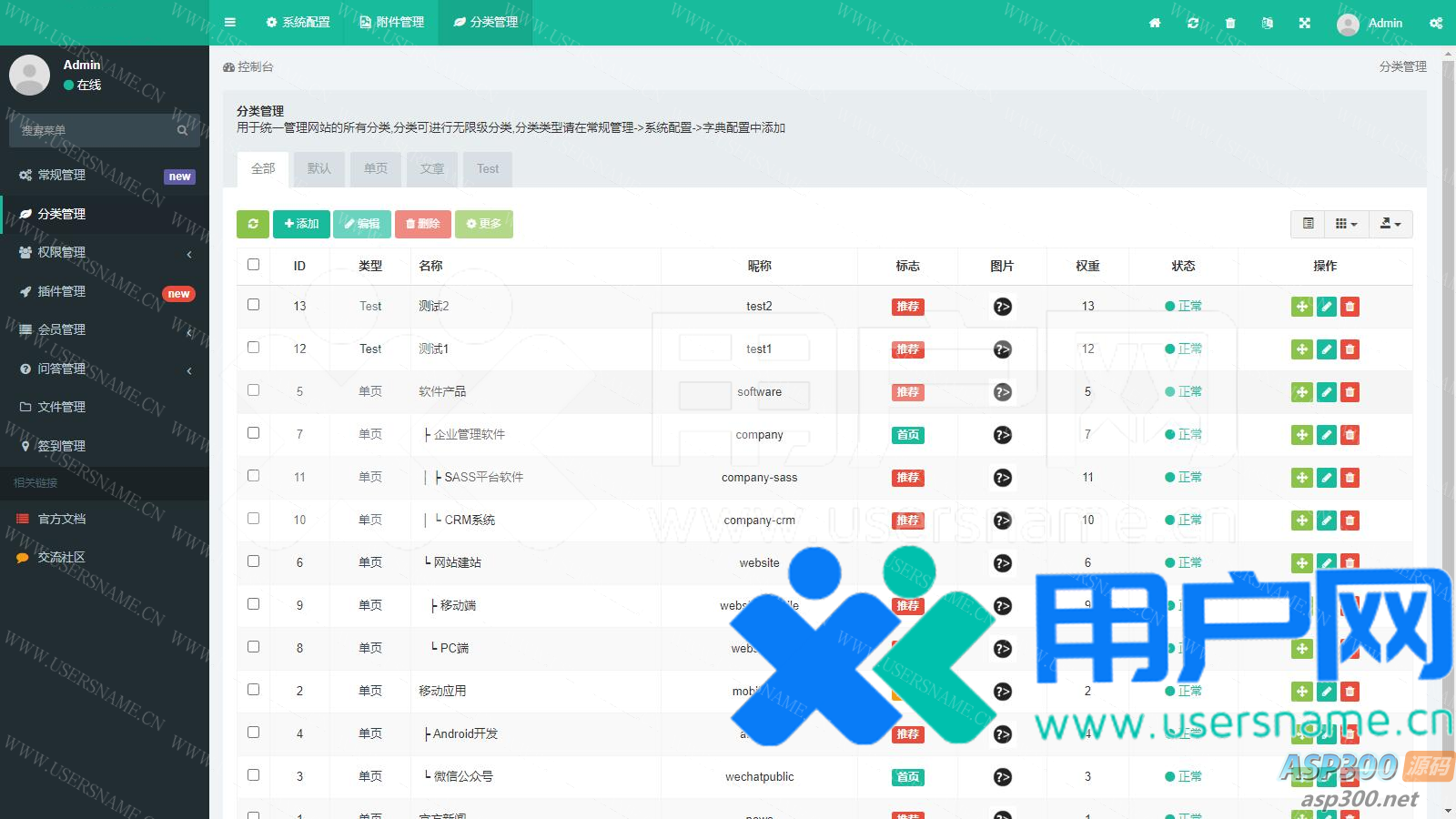Click the edit icon in company-sass row
Image resolution: width=1456 pixels, height=819 pixels.
pos(1327,478)
